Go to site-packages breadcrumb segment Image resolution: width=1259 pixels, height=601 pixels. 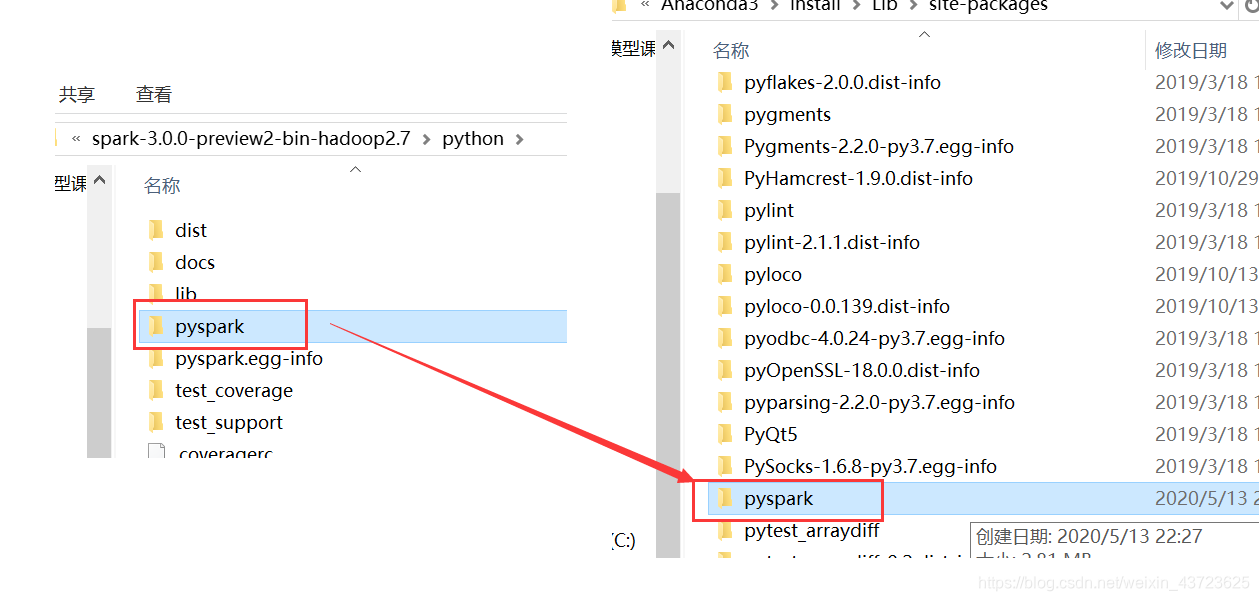pyautogui.click(x=988, y=6)
